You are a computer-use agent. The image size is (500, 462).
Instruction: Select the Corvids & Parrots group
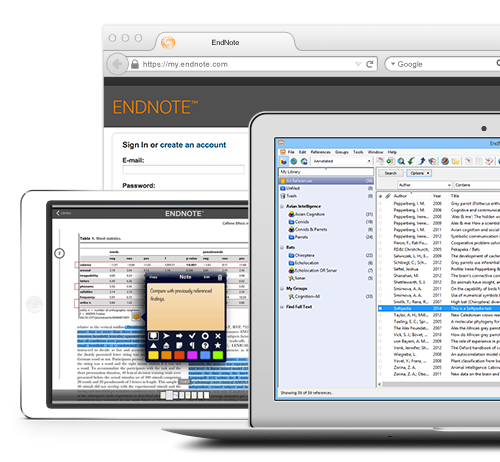(x=311, y=229)
